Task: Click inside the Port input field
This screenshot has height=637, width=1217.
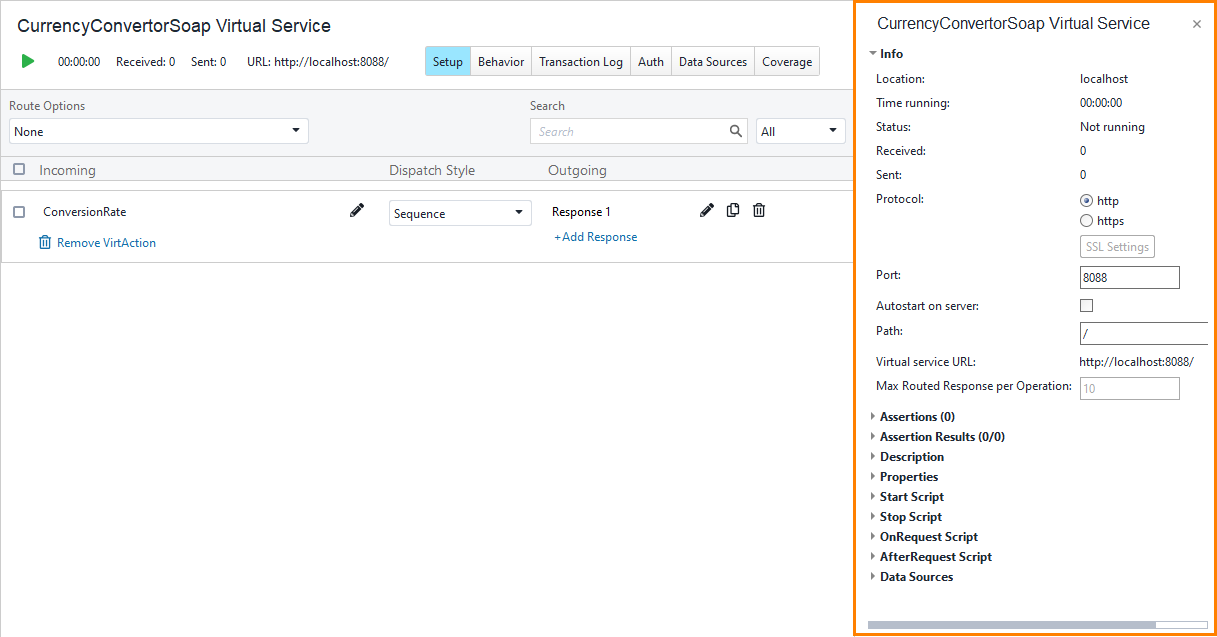Action: click(1128, 277)
